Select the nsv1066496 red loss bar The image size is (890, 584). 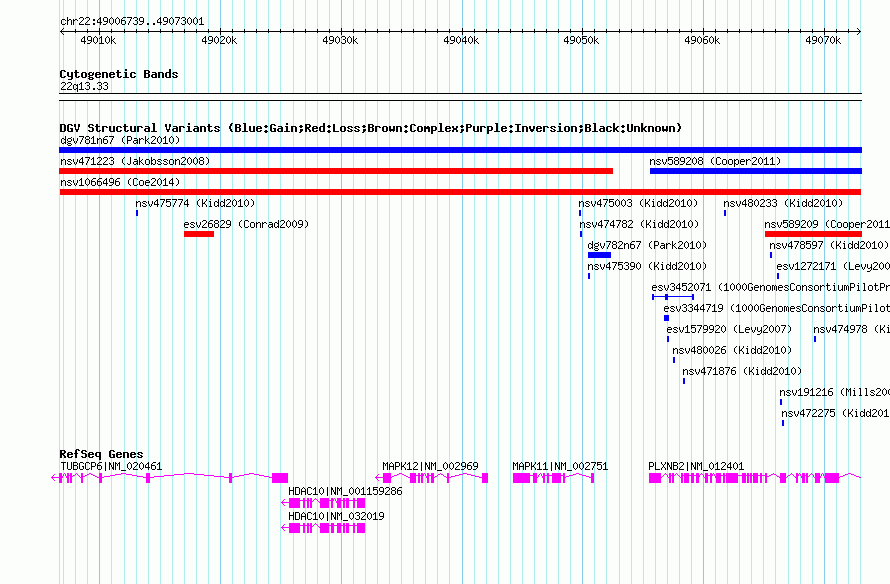pos(460,192)
